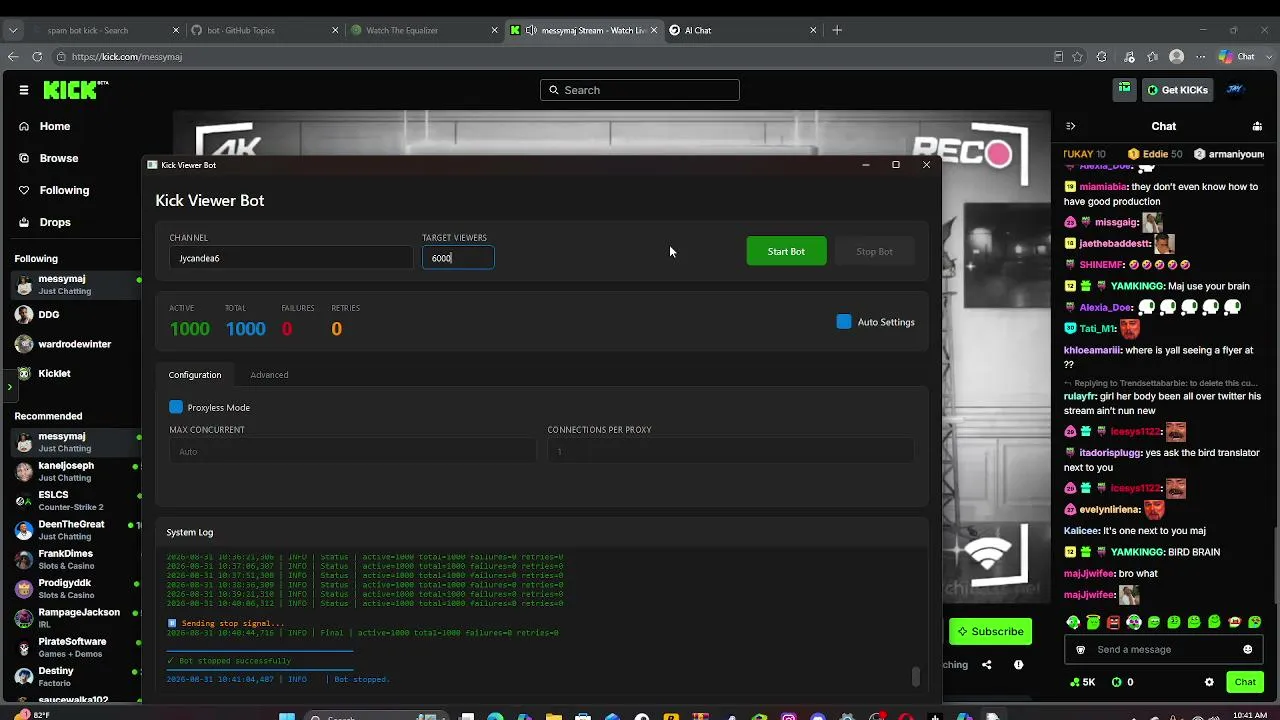The width and height of the screenshot is (1280, 720).
Task: Go to Home in Kick sidebar
Action: tap(44, 126)
